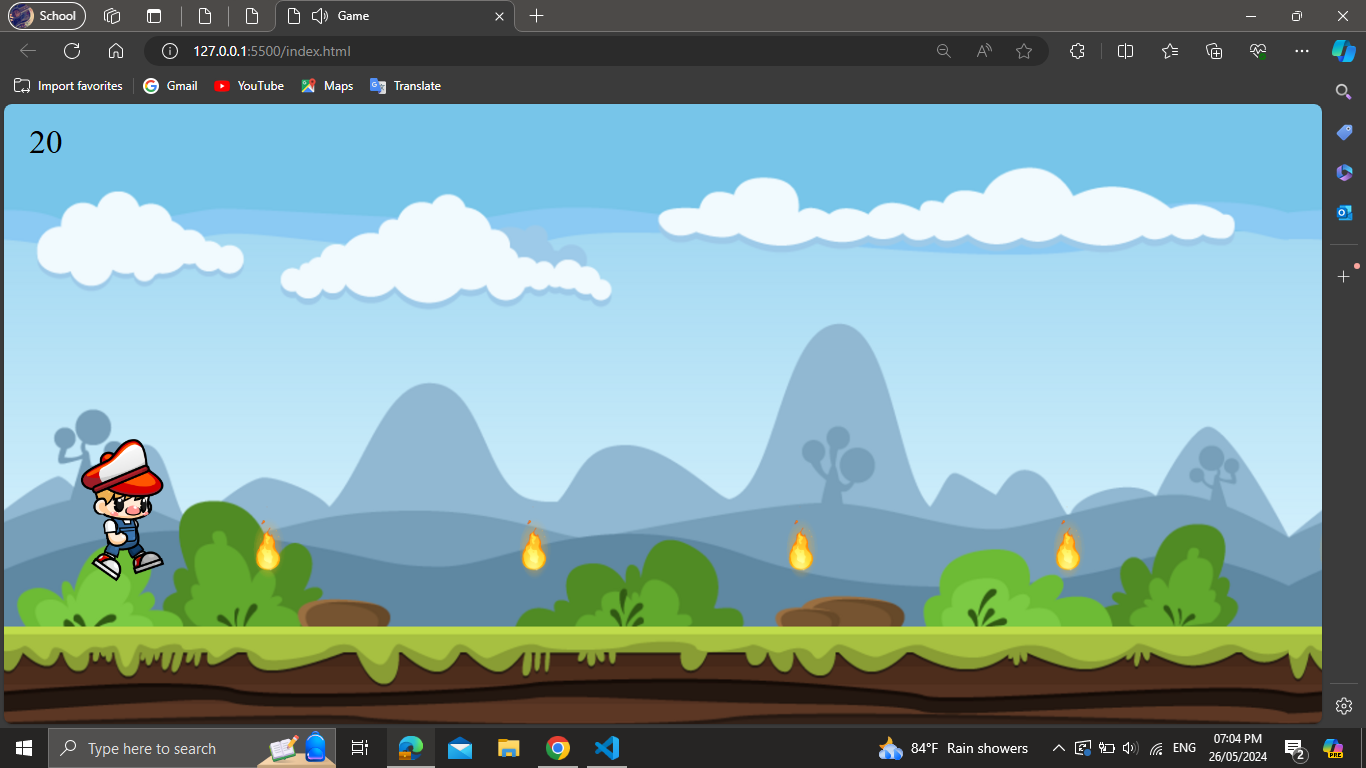Click the taskbar search box
Viewport: 1366px width, 768px height.
click(x=192, y=748)
